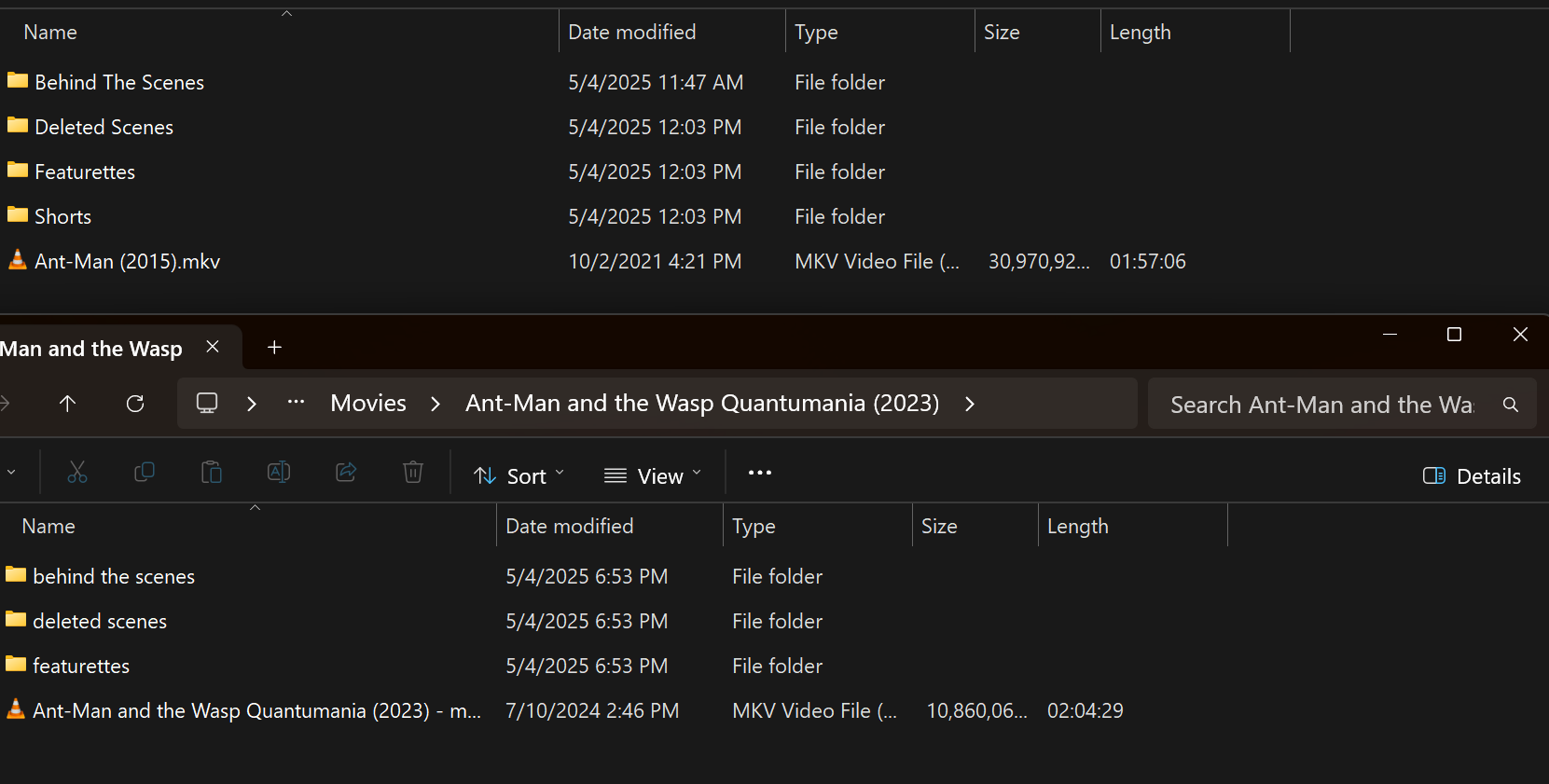
Task: Click the Share icon in toolbar
Action: [x=346, y=473]
